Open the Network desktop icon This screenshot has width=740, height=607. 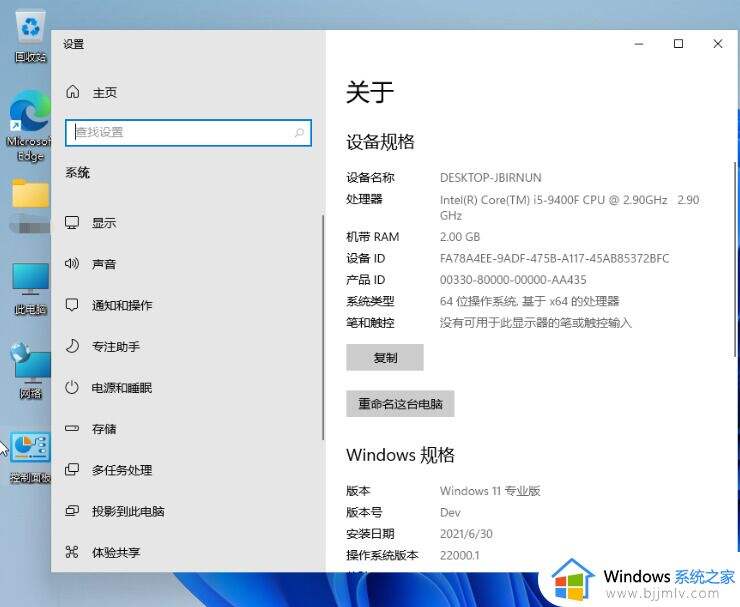(30, 371)
